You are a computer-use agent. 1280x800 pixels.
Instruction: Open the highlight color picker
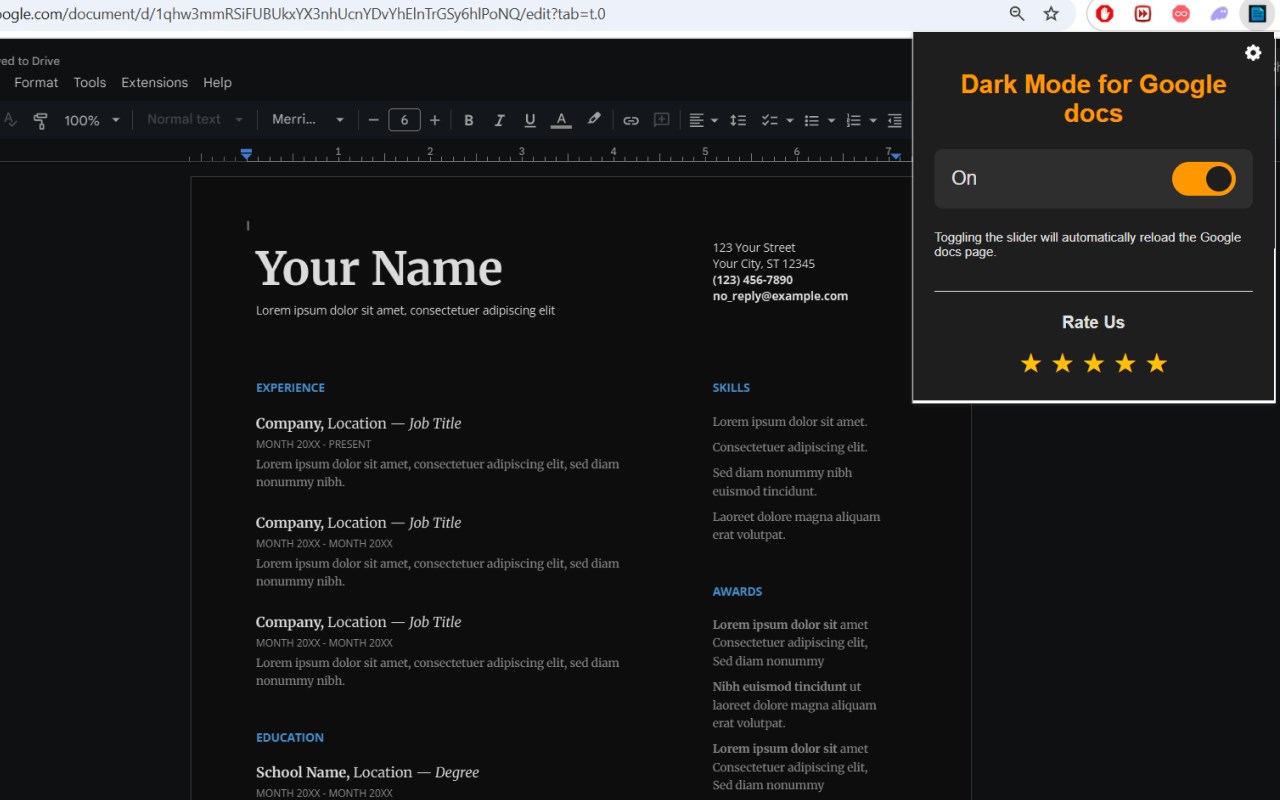(x=594, y=120)
